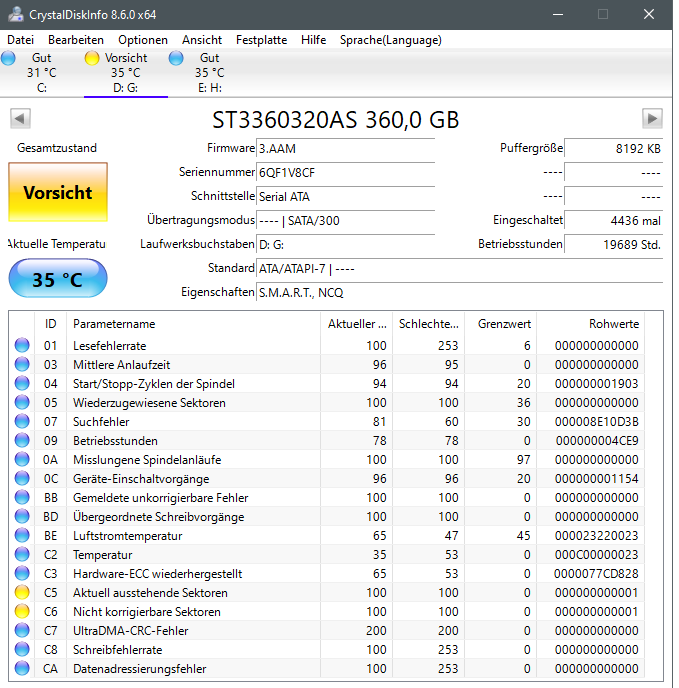Click the yellow Vorsicht health status button
This screenshot has height=688, width=679.
[x=58, y=192]
